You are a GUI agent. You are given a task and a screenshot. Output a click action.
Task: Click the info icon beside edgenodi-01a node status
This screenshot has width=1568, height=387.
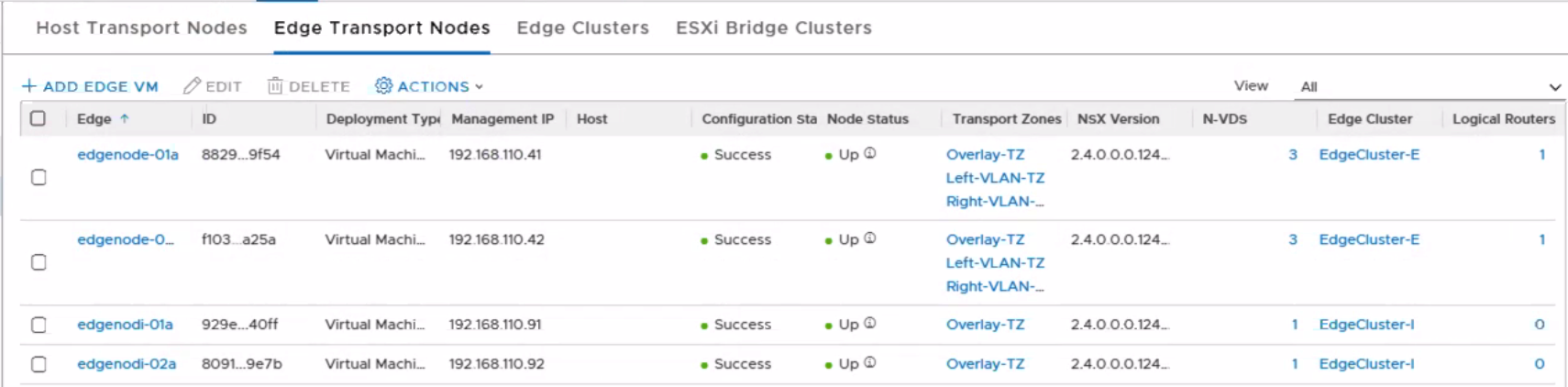pyautogui.click(x=869, y=323)
